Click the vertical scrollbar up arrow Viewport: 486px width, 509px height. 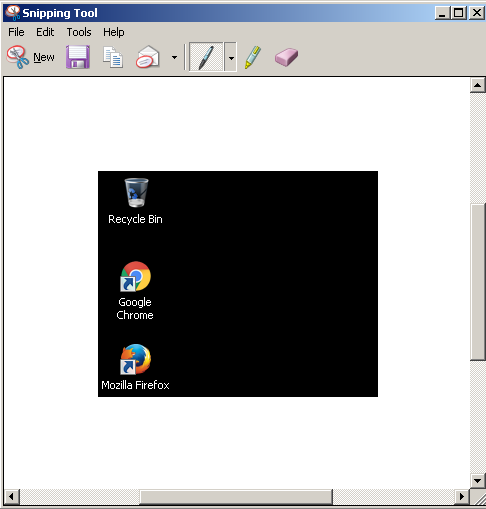[477, 85]
